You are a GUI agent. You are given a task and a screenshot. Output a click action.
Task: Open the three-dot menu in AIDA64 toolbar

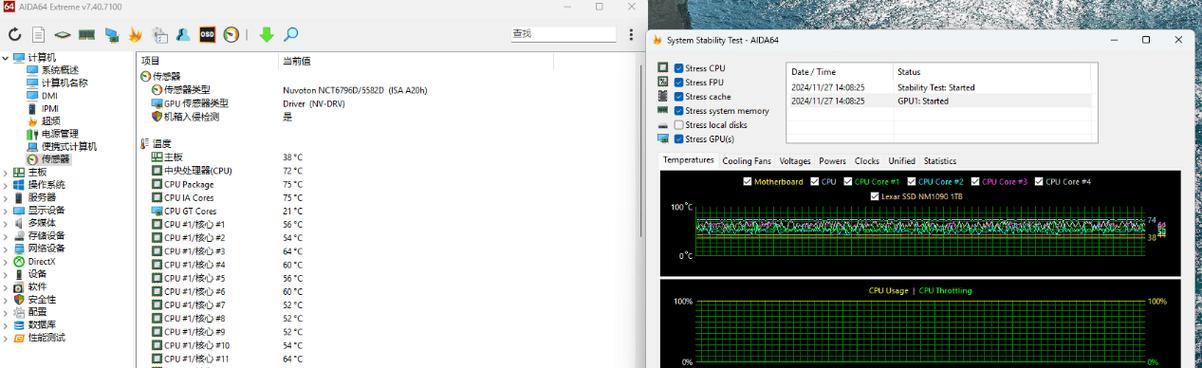click(631, 34)
